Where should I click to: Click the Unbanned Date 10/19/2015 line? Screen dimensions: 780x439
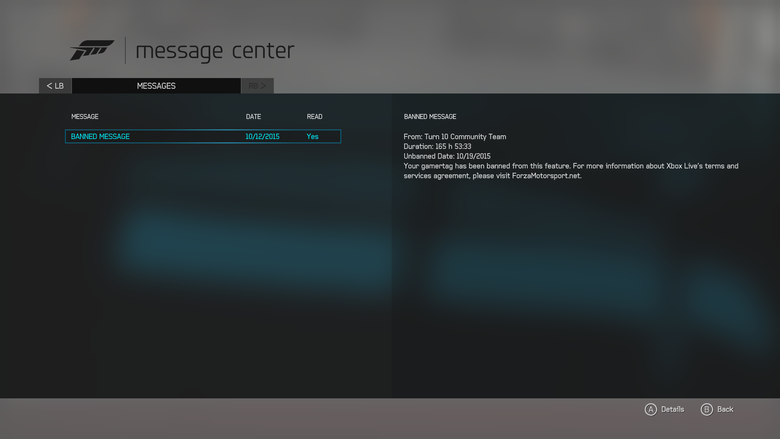click(447, 156)
